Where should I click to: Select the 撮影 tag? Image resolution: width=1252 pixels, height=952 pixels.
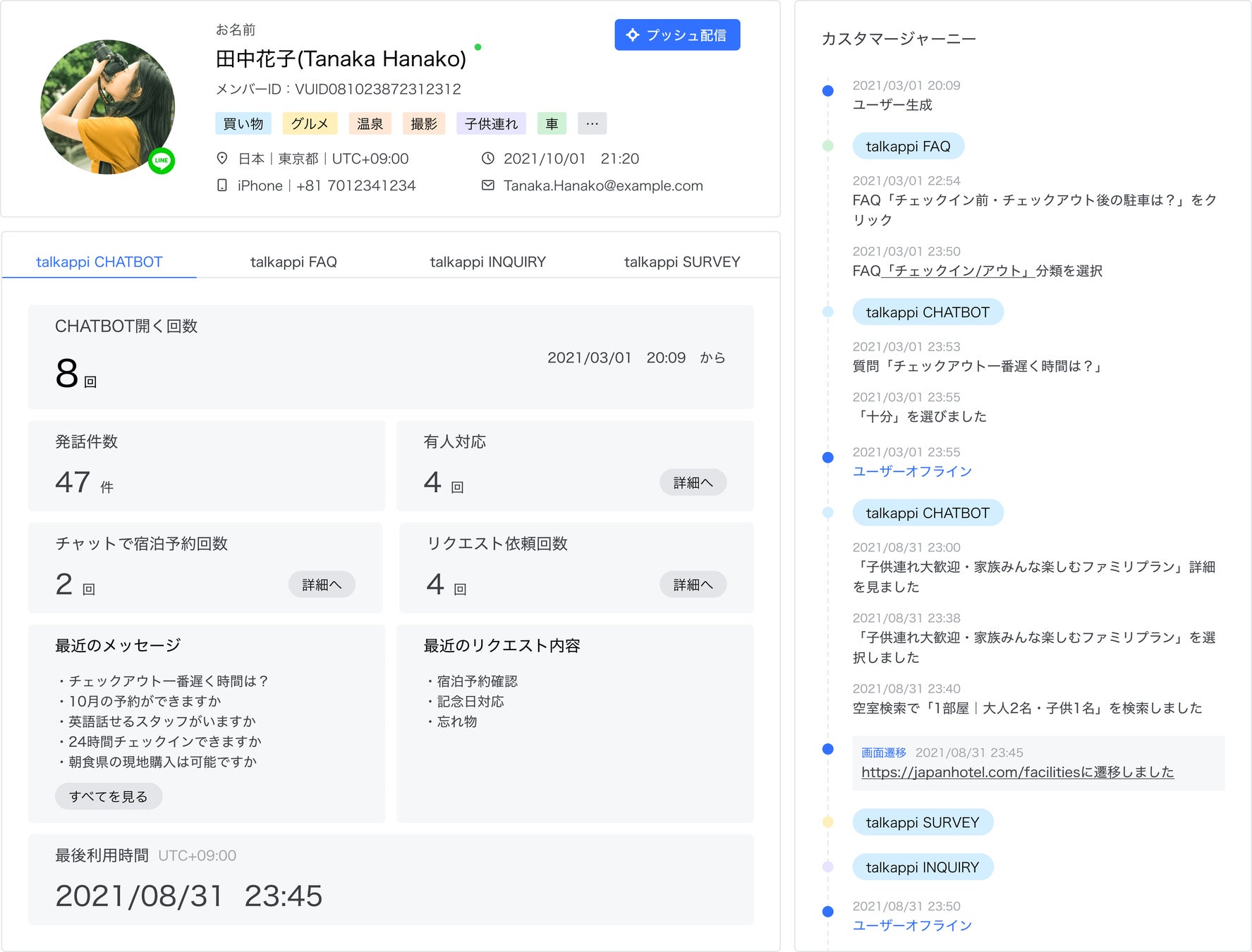(x=424, y=123)
